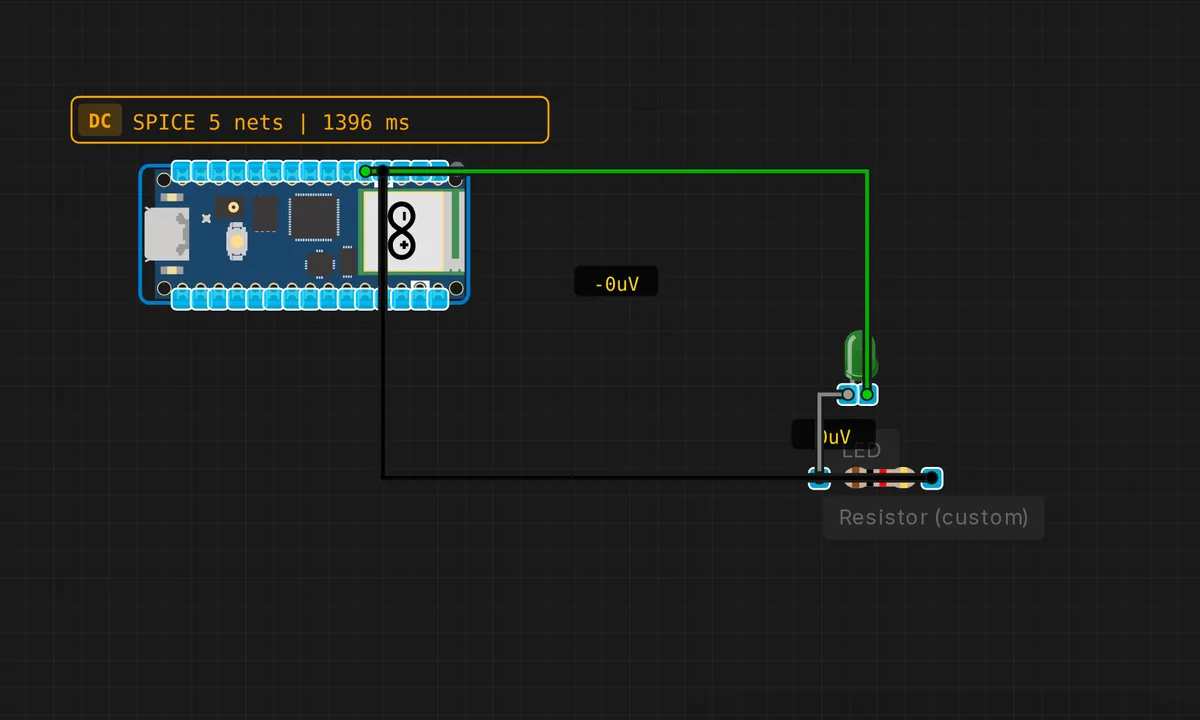Click the "SPICE 5 nets | 1396 ms" status text
1200x720 pixels.
click(271, 122)
